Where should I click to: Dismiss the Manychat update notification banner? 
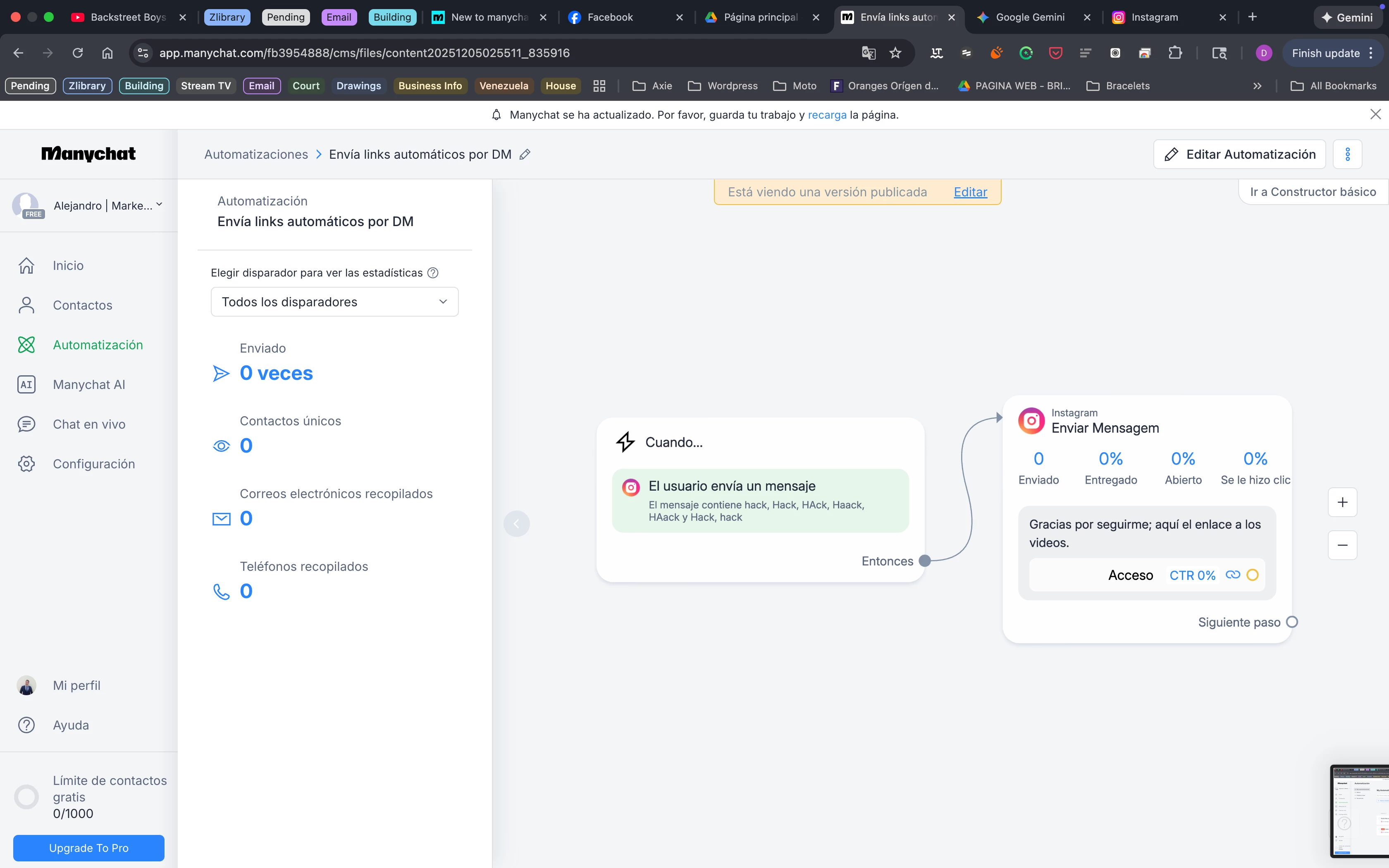click(x=1375, y=114)
